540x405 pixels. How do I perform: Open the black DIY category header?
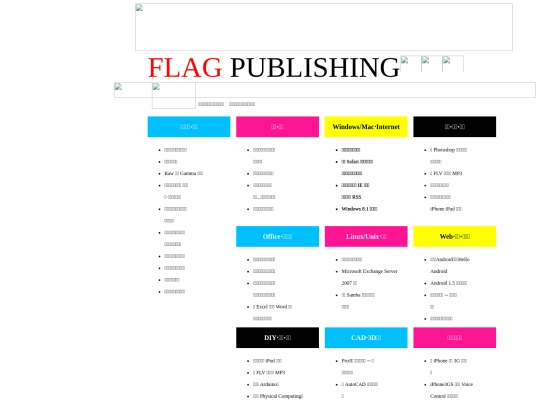point(277,338)
